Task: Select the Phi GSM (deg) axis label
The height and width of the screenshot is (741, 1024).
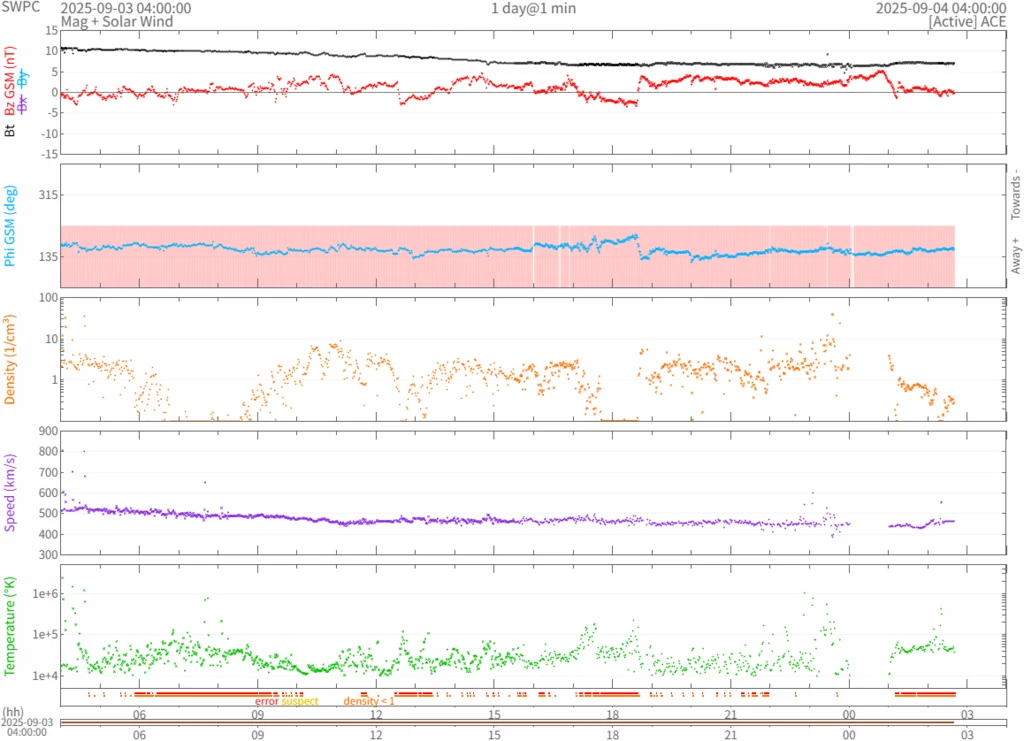Action: pyautogui.click(x=10, y=227)
